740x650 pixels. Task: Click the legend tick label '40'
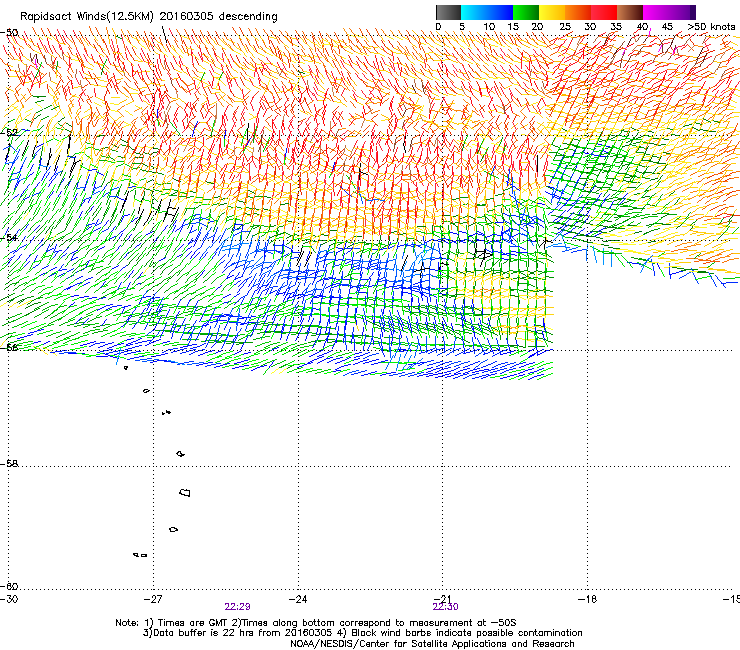coord(642,27)
